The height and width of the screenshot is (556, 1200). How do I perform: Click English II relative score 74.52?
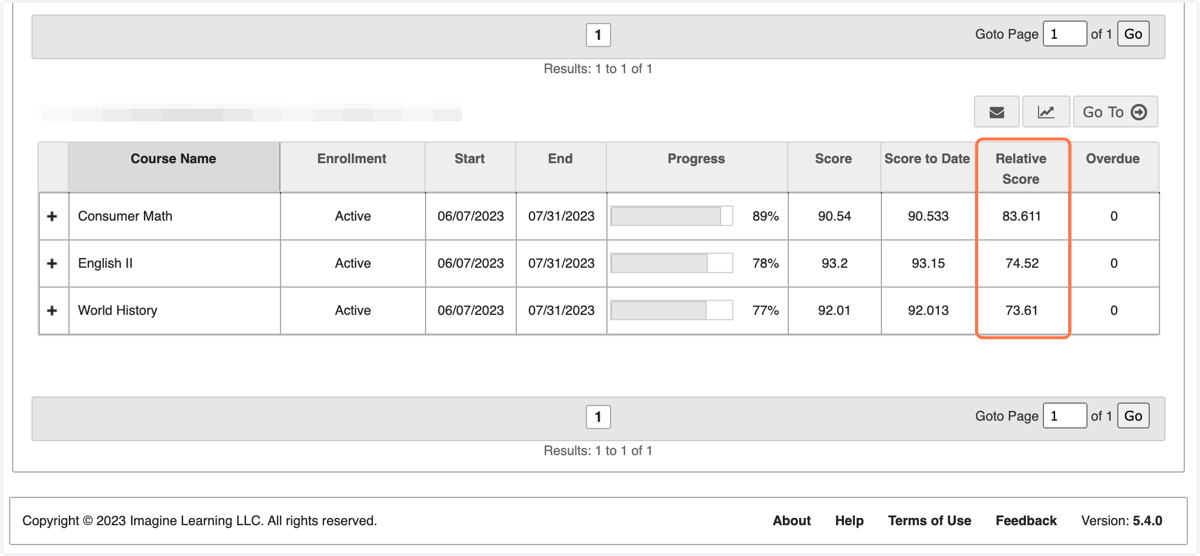(1021, 263)
